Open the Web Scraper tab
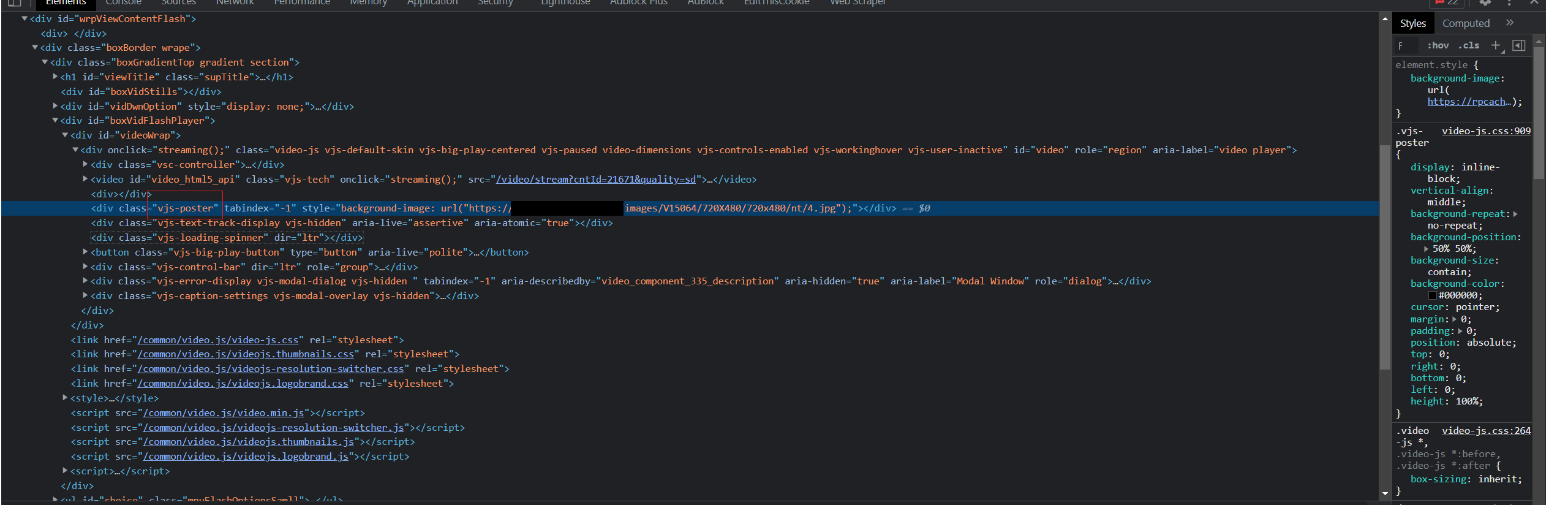The image size is (1568, 505). [x=858, y=2]
